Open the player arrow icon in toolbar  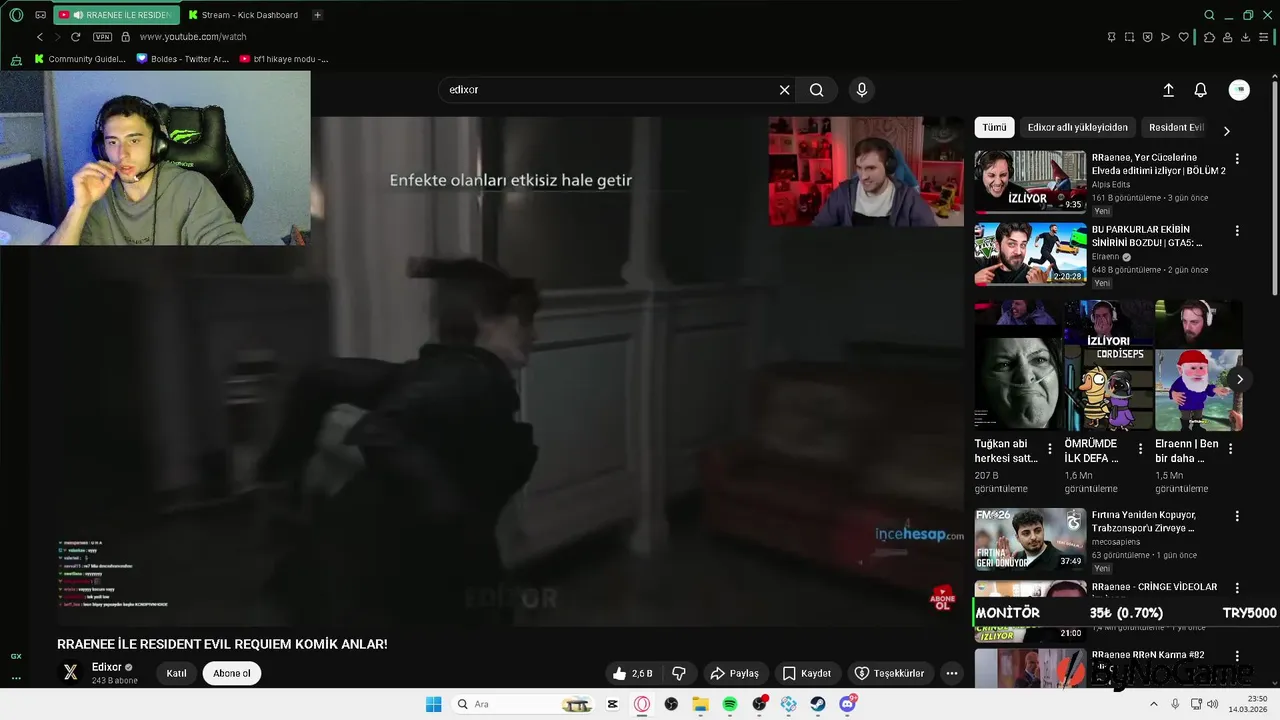1165,37
